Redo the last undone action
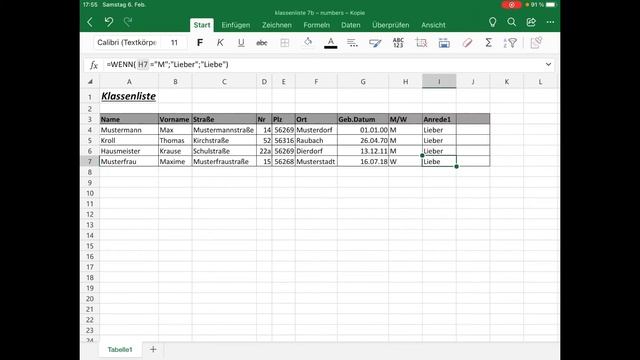640x360 pixels. click(128, 22)
